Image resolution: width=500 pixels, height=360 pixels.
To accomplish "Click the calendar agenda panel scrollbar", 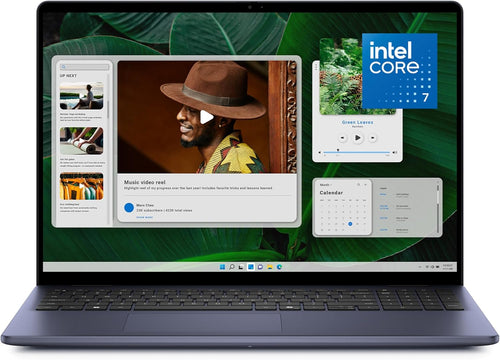I will 438,208.
